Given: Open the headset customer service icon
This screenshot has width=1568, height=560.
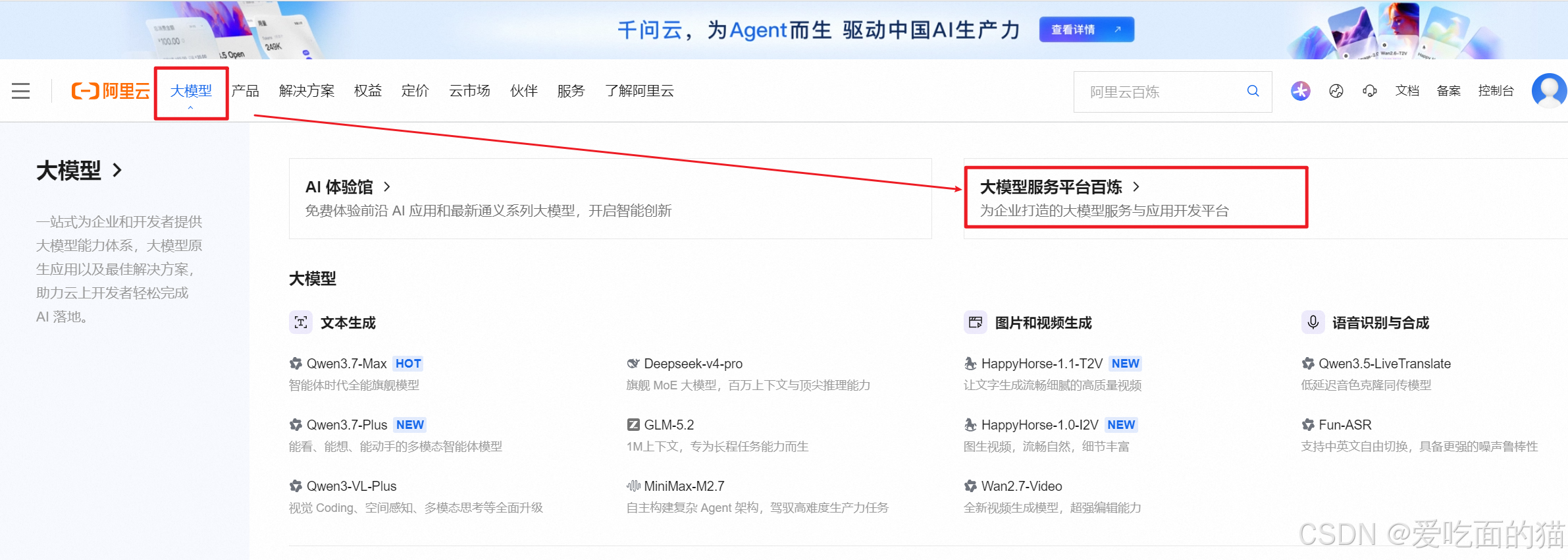Looking at the screenshot, I should coord(1370,91).
